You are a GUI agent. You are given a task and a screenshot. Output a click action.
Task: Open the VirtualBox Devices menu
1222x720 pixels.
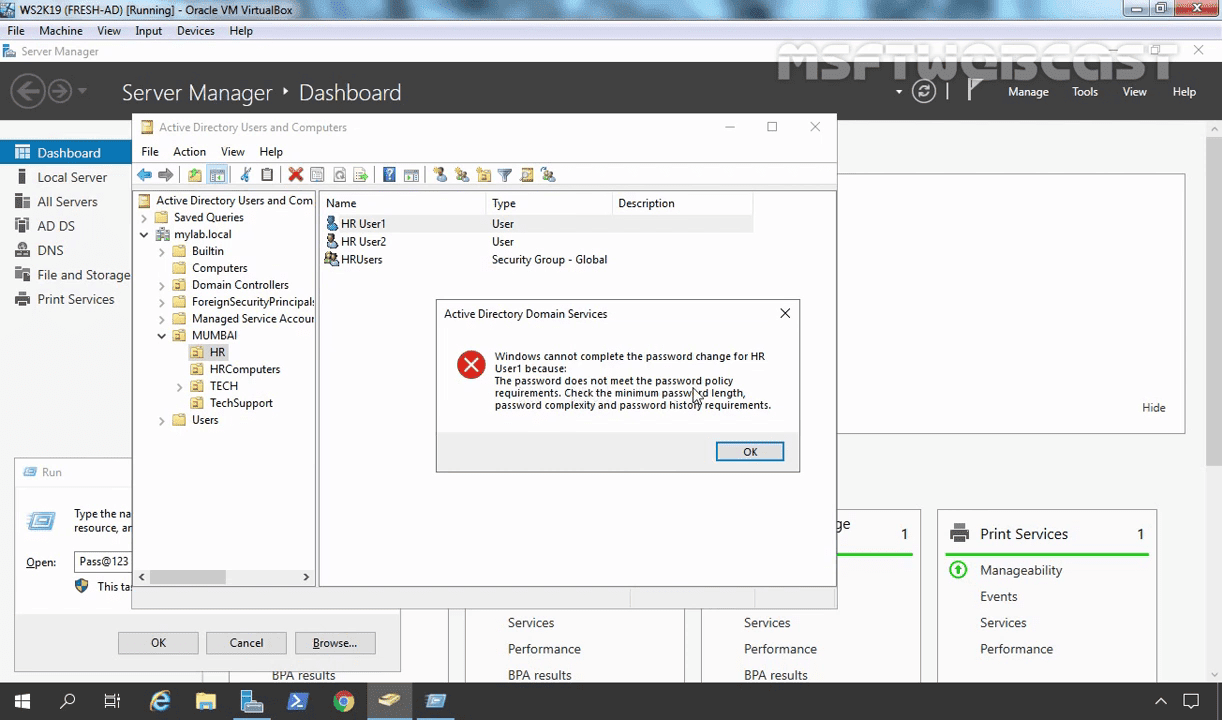pos(196,31)
